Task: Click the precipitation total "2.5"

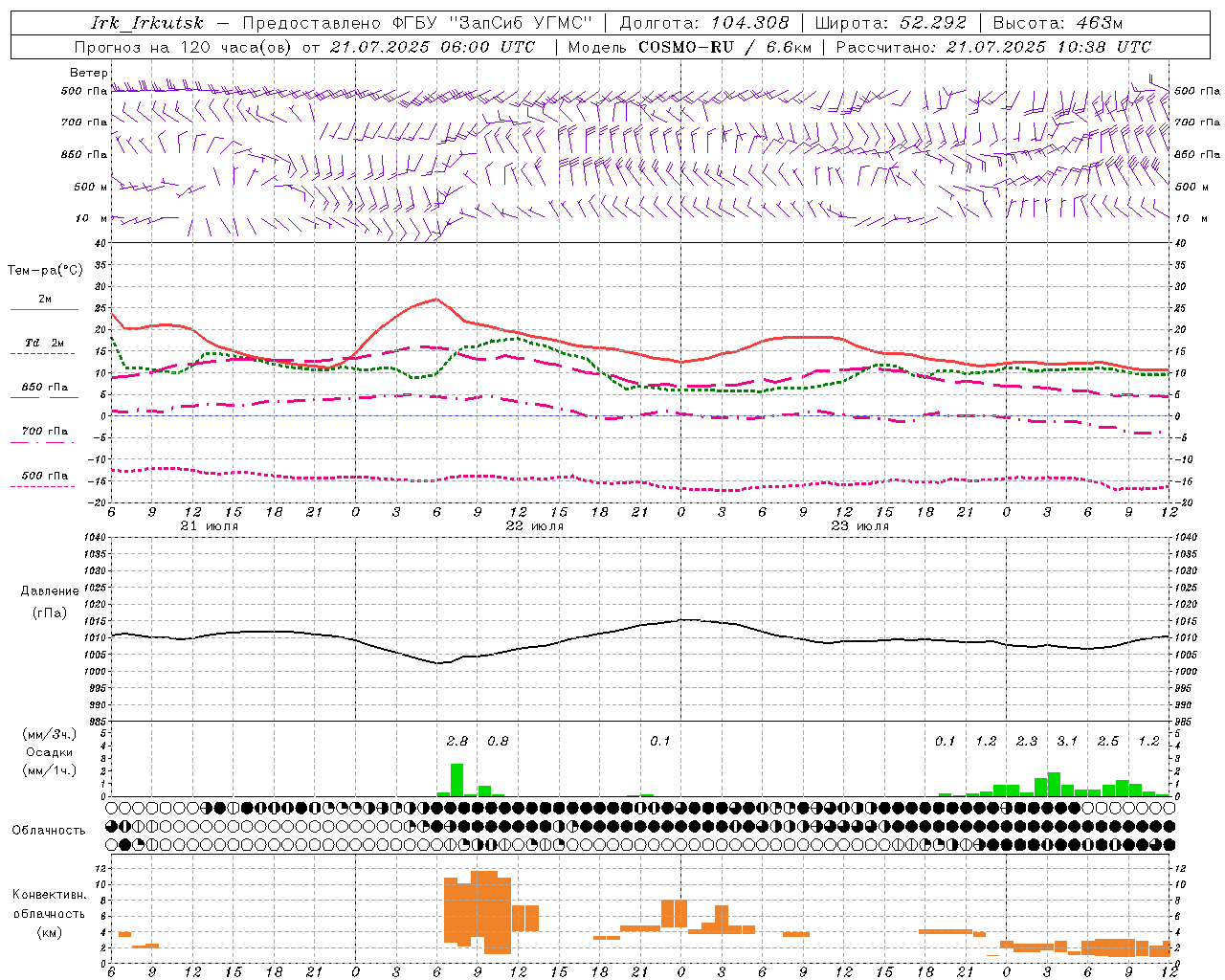Action: click(1108, 741)
